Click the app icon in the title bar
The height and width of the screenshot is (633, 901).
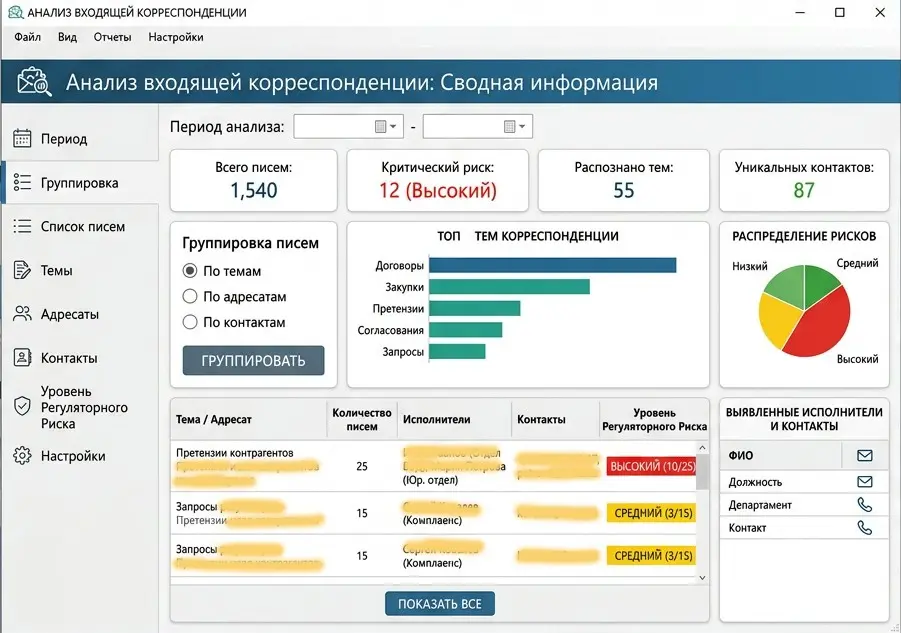16,12
